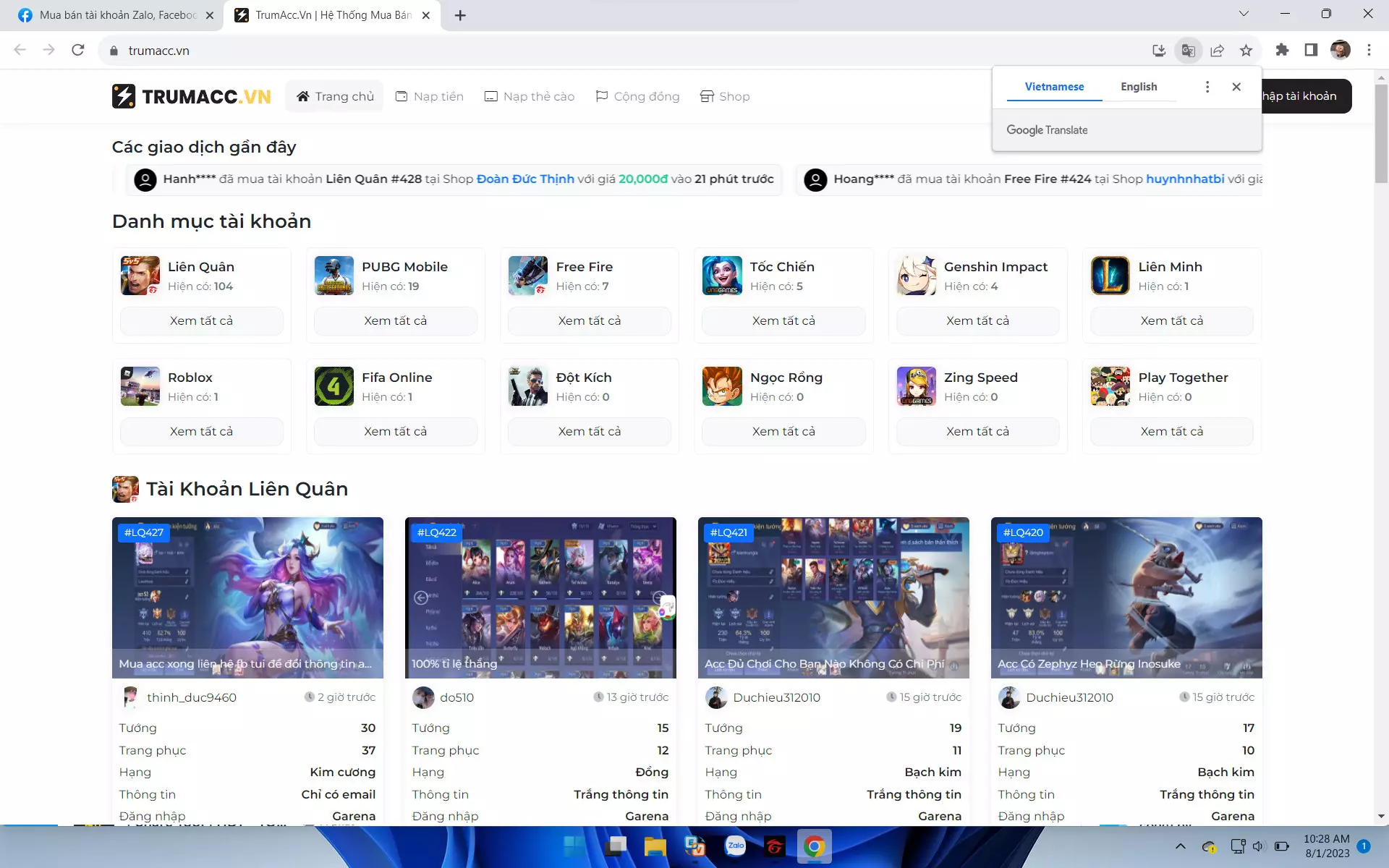Image resolution: width=1389 pixels, height=868 pixels.
Task: Click the install app icon in address bar
Action: [x=1159, y=50]
